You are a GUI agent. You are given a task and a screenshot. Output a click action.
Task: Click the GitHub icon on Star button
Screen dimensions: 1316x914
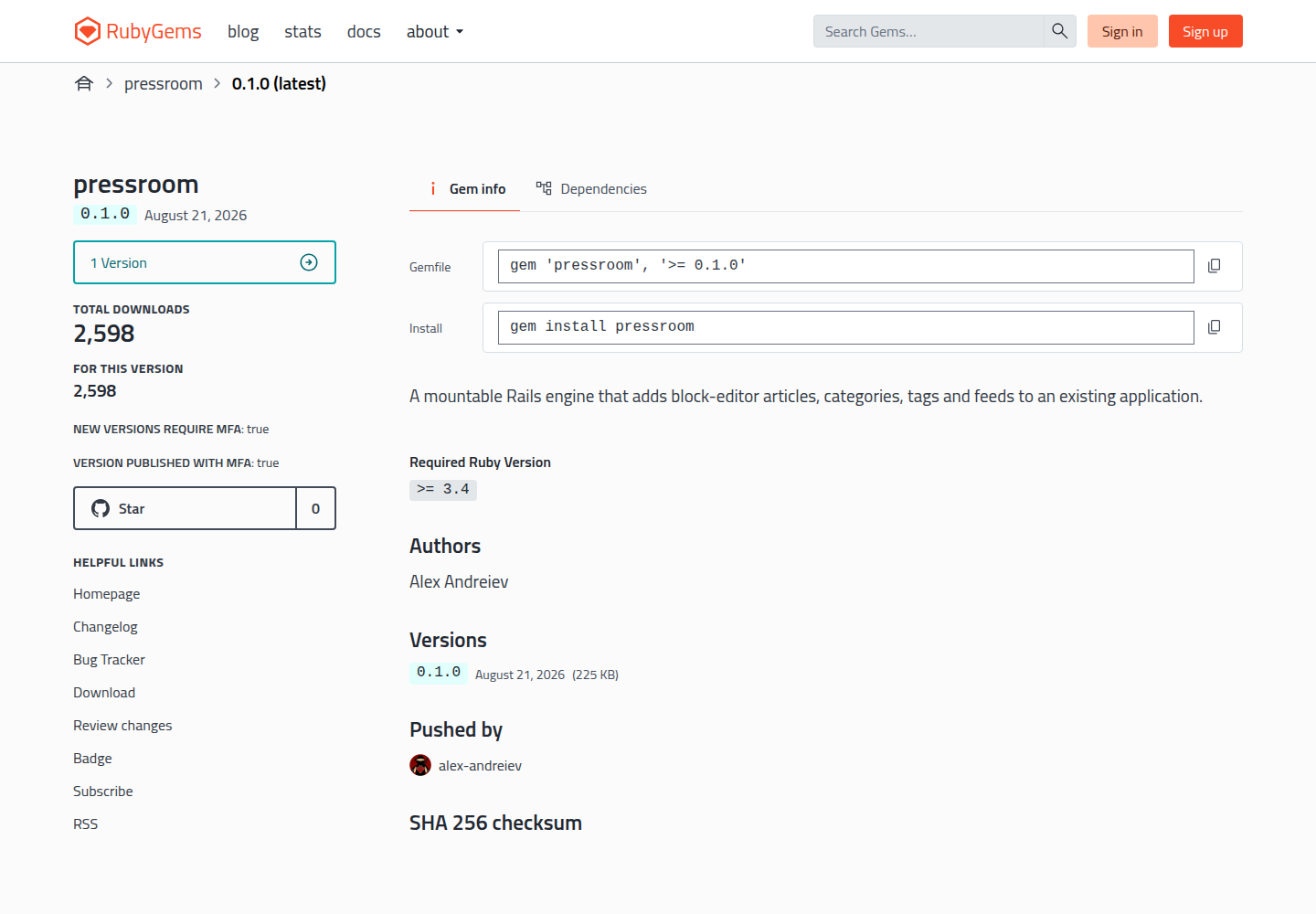(x=101, y=508)
